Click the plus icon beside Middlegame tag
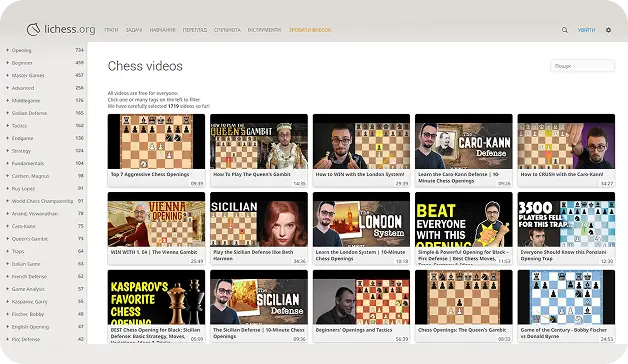This screenshot has width=628, height=364. [x=7, y=101]
